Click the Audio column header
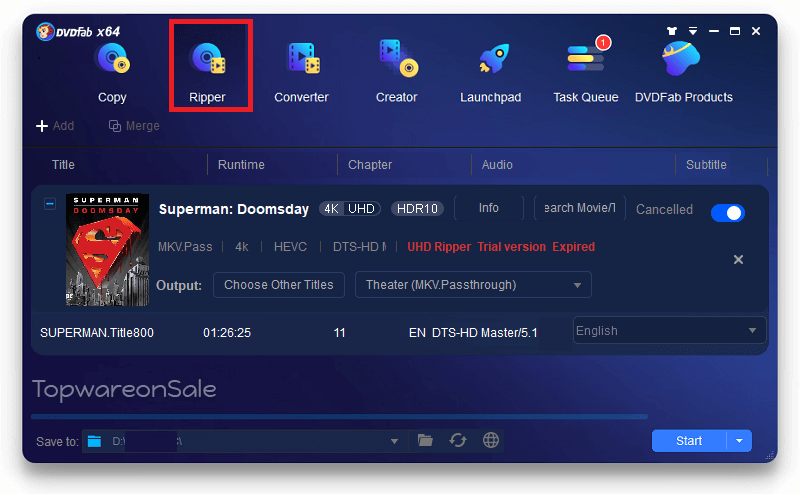The width and height of the screenshot is (800, 494). click(x=497, y=165)
